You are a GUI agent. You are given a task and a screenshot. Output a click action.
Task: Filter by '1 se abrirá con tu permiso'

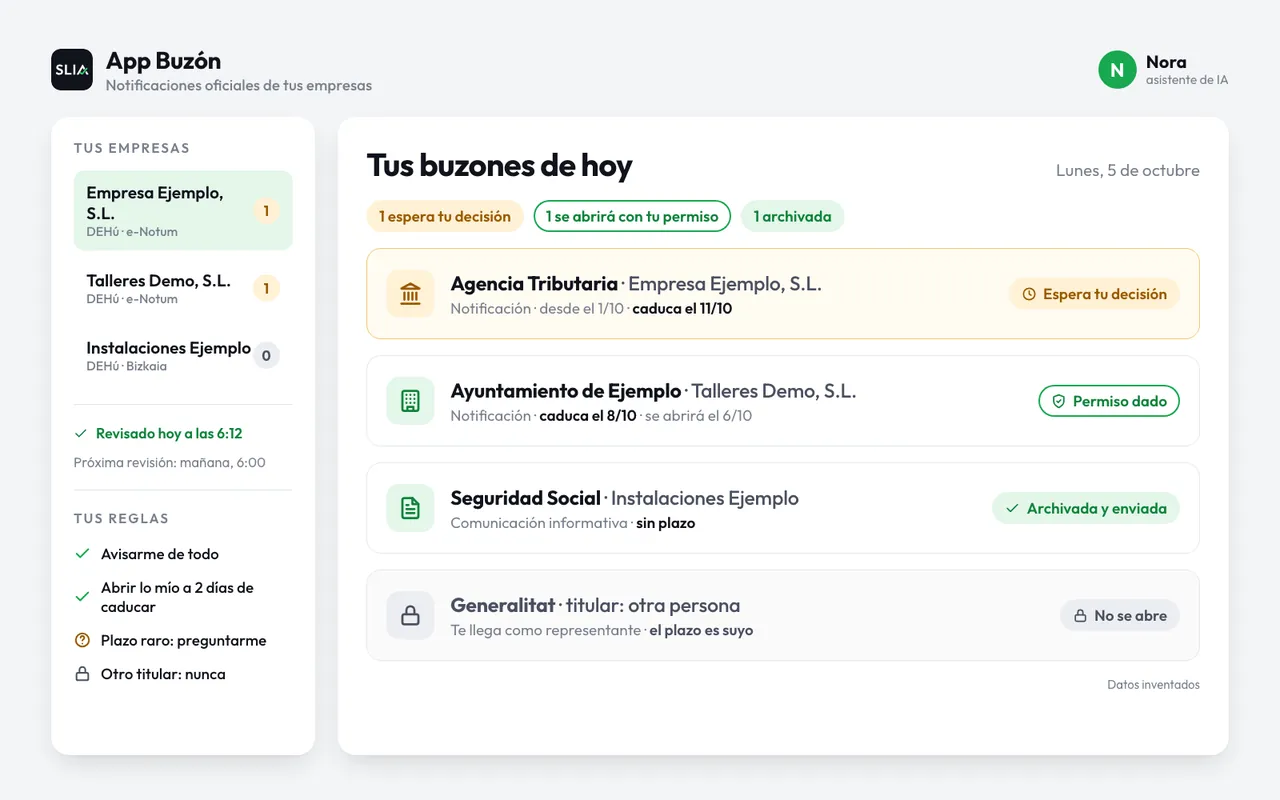[x=632, y=216]
